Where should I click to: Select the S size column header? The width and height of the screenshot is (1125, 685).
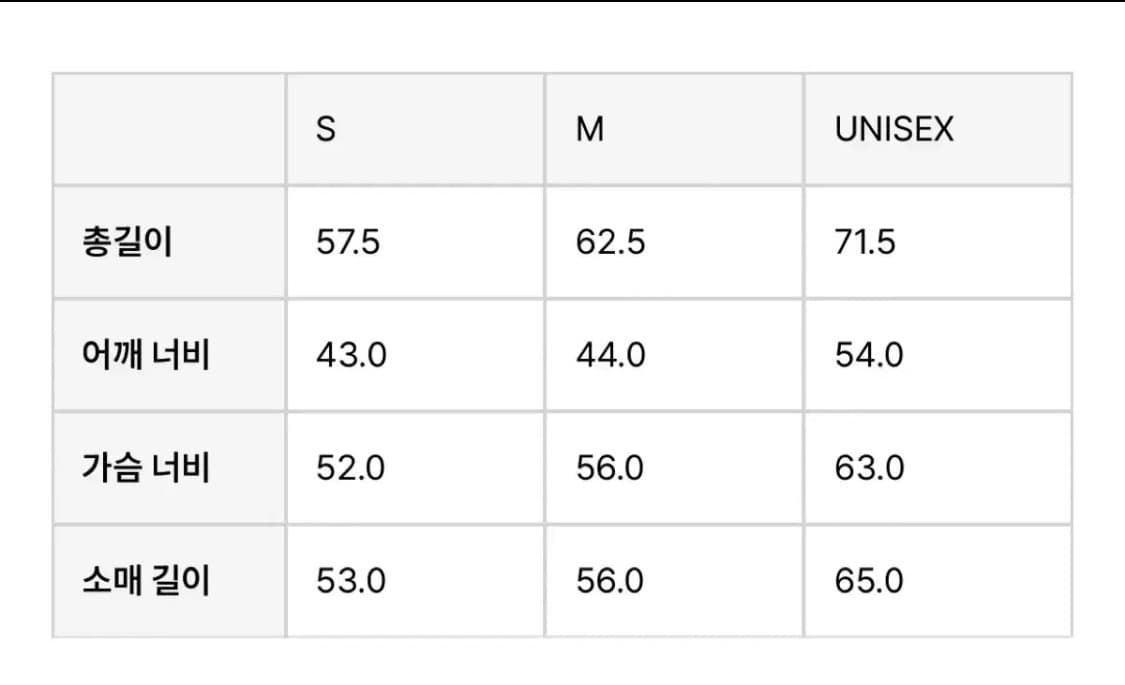(x=415, y=130)
